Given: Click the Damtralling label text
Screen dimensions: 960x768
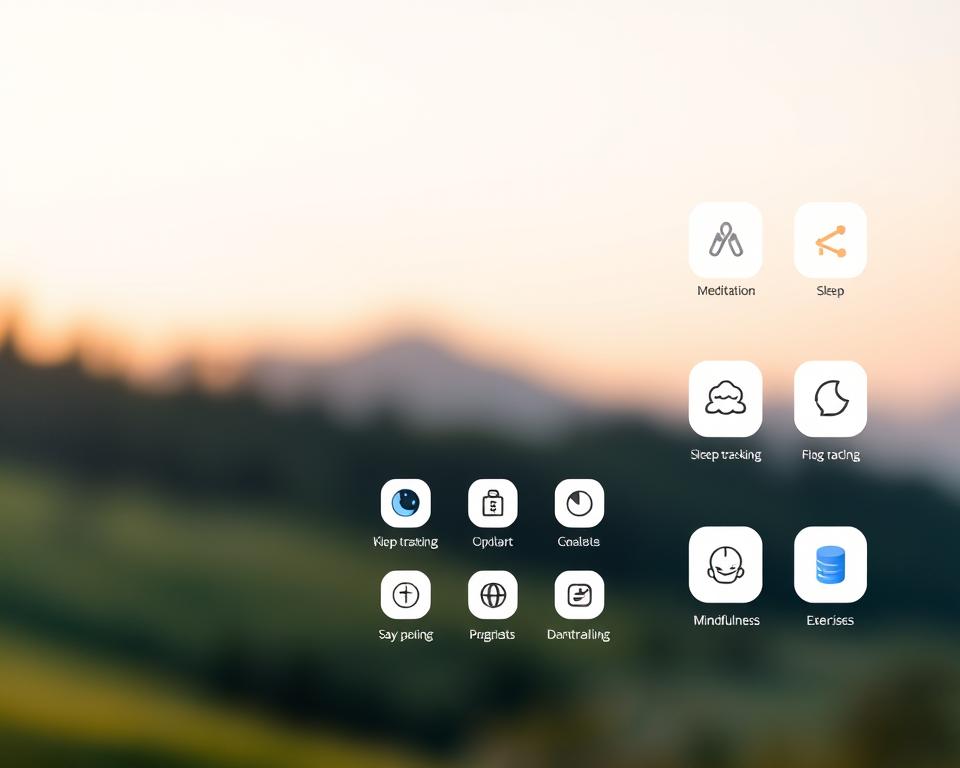Looking at the screenshot, I should coord(579,634).
